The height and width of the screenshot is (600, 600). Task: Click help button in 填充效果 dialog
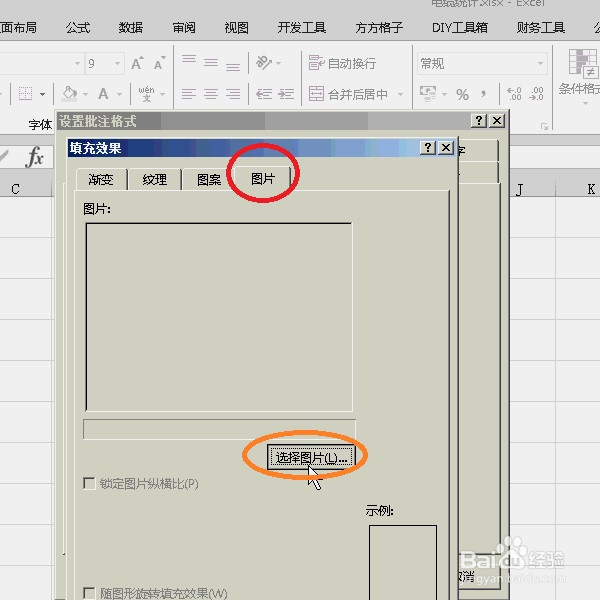(x=428, y=148)
